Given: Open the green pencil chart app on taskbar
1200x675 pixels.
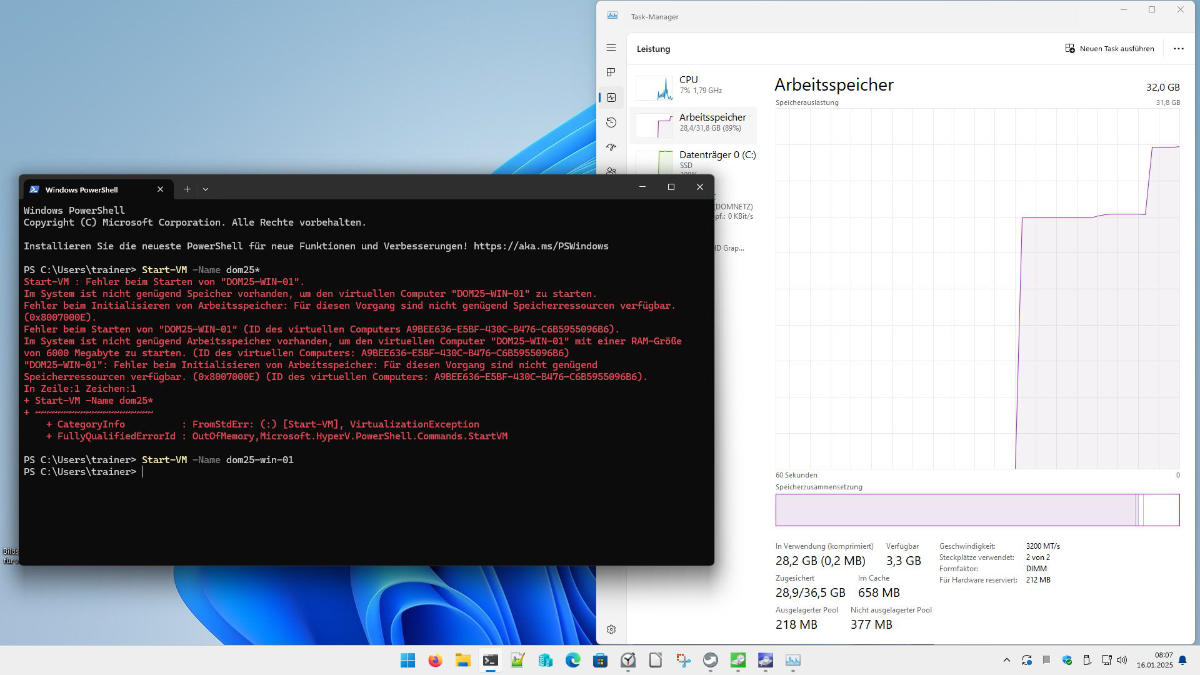Looking at the screenshot, I should tap(518, 660).
